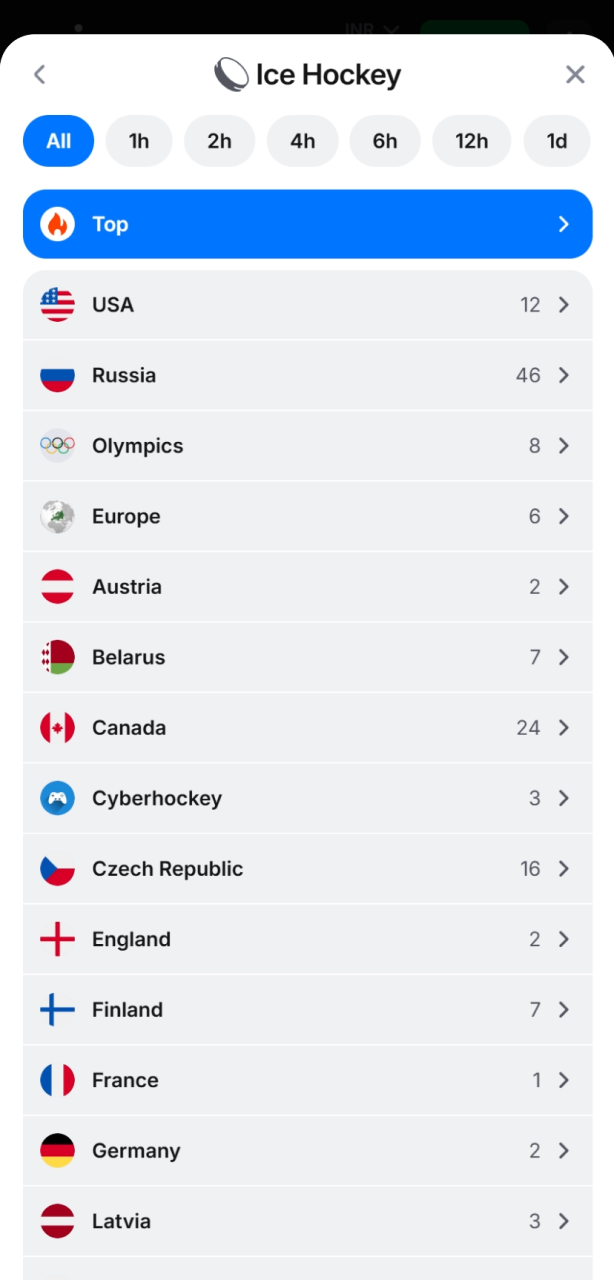The image size is (614, 1280).
Task: Switch to the 1h time filter
Action: click(139, 141)
